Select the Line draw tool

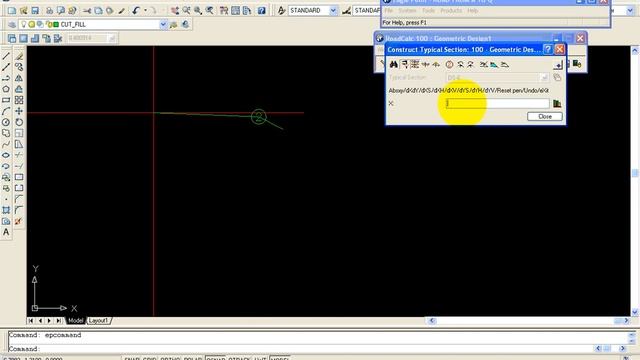click(x=6, y=56)
